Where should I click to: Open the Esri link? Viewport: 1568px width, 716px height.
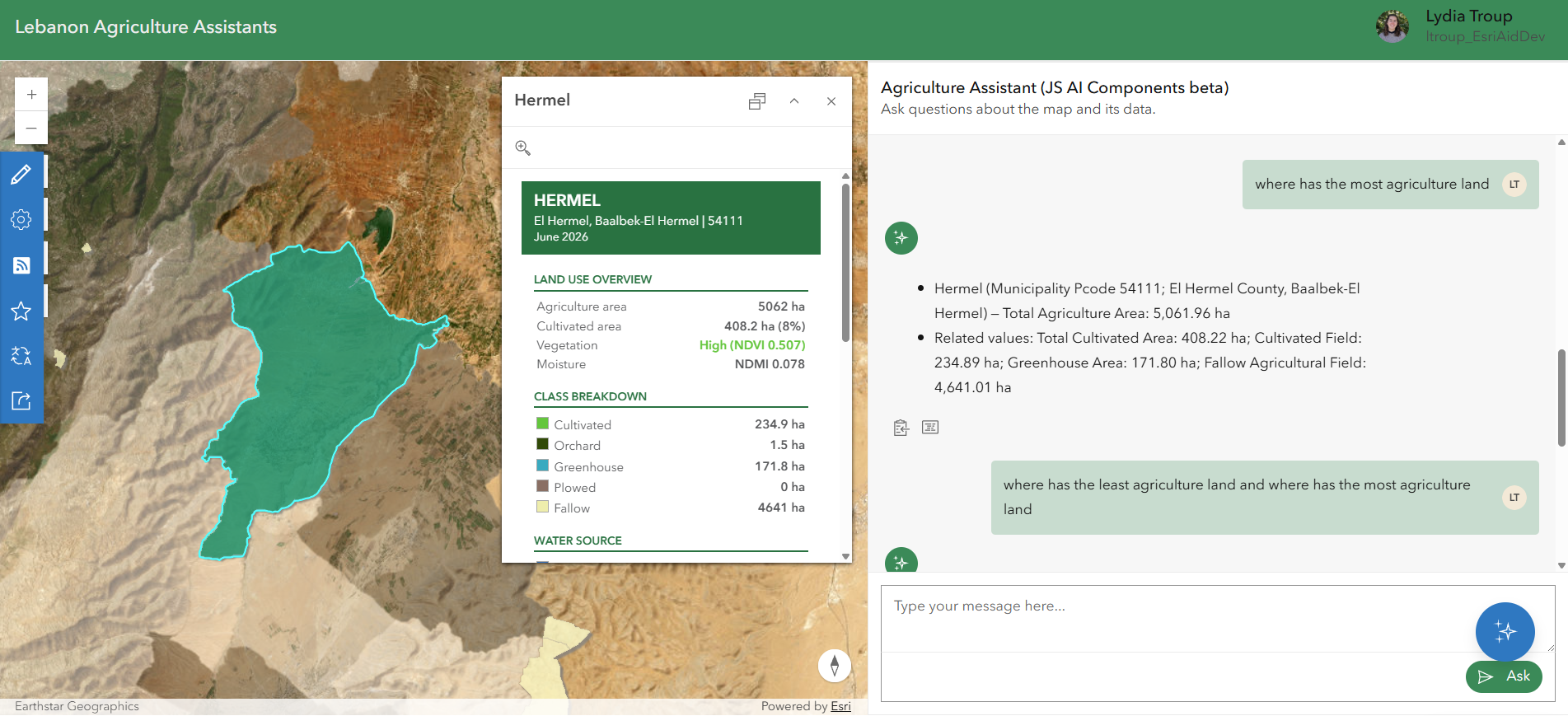click(840, 706)
